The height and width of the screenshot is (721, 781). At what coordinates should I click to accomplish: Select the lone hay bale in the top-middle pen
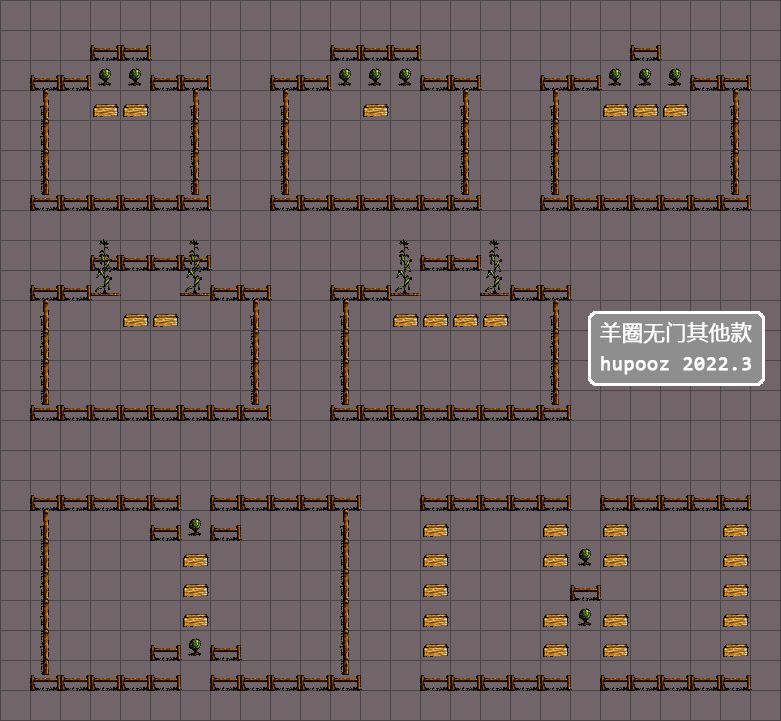point(376,110)
